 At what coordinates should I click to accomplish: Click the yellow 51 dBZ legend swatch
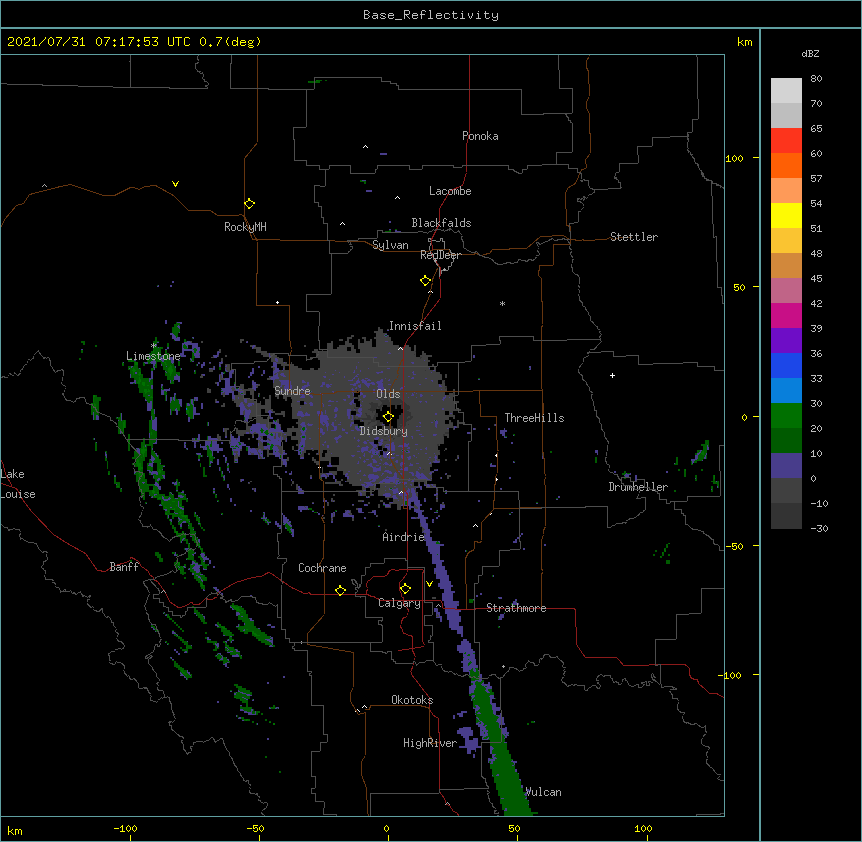(x=786, y=215)
